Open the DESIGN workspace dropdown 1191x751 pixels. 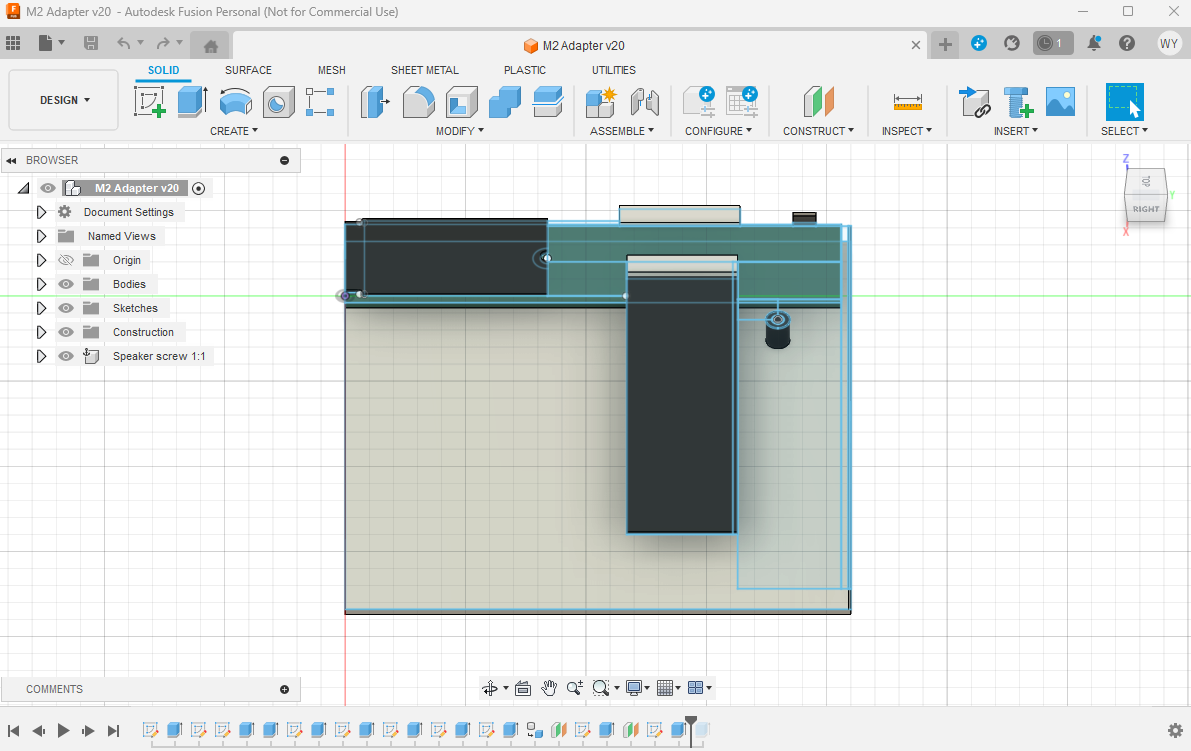point(64,100)
